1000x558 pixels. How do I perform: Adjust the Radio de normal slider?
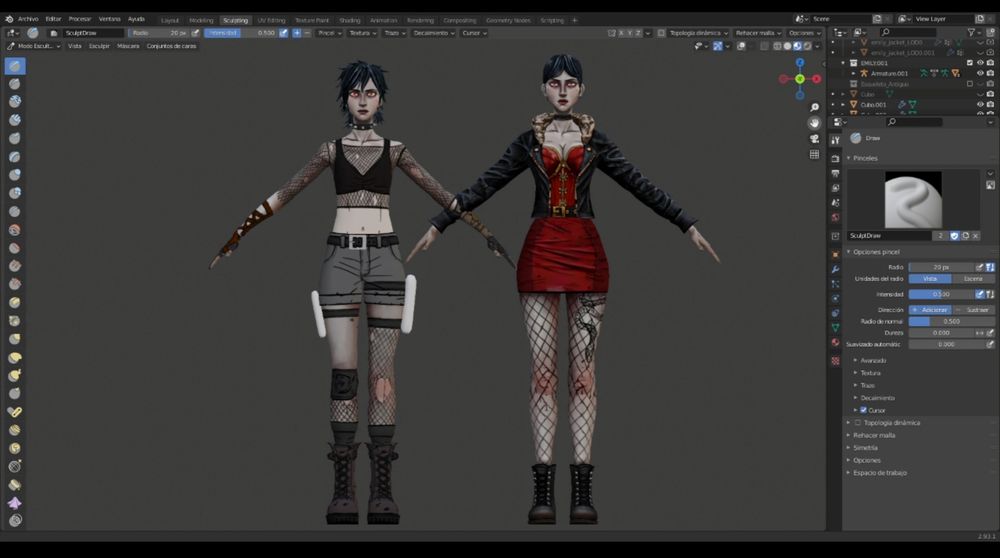[951, 321]
